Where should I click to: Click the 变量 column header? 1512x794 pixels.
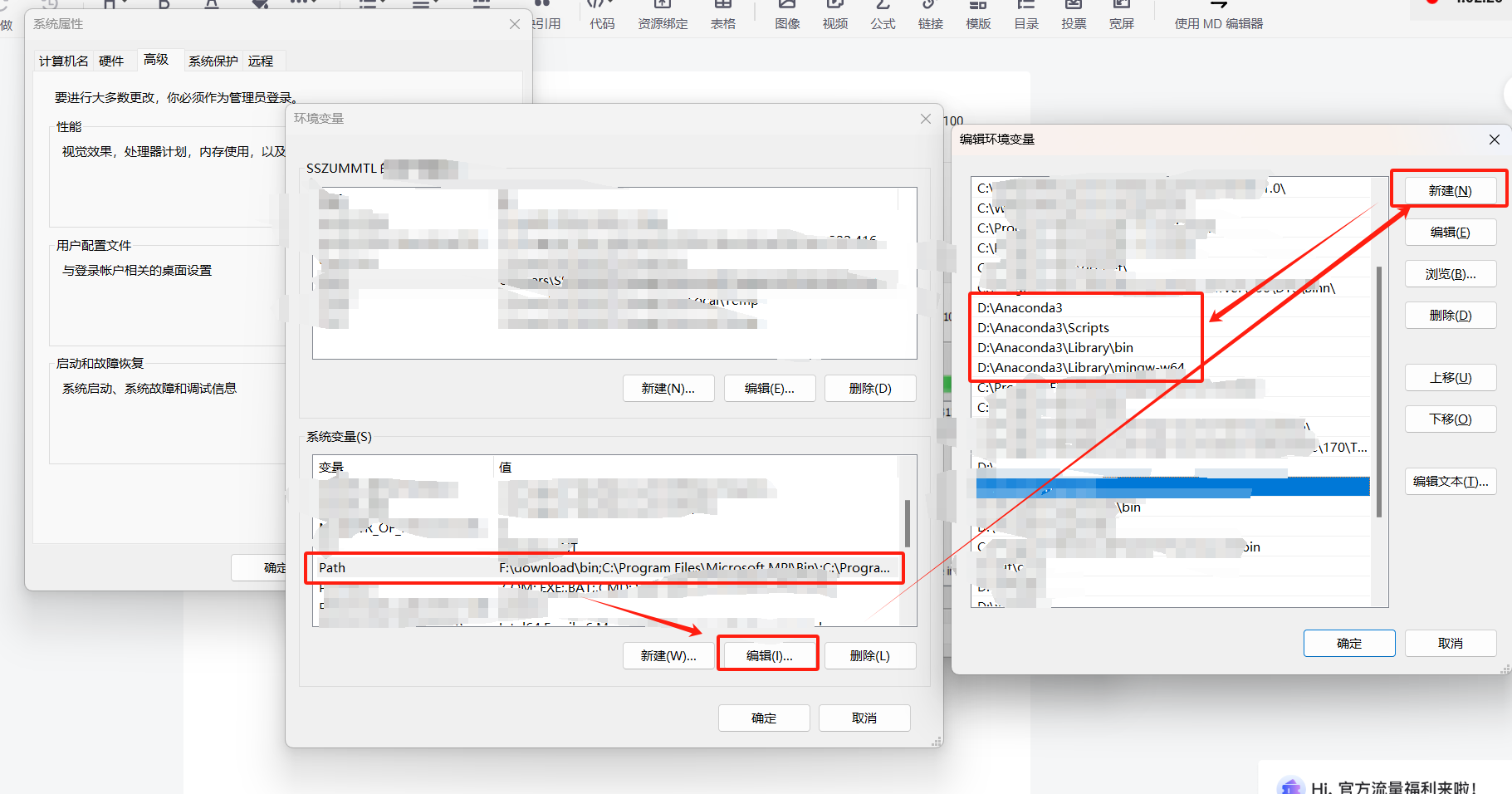[x=403, y=467]
